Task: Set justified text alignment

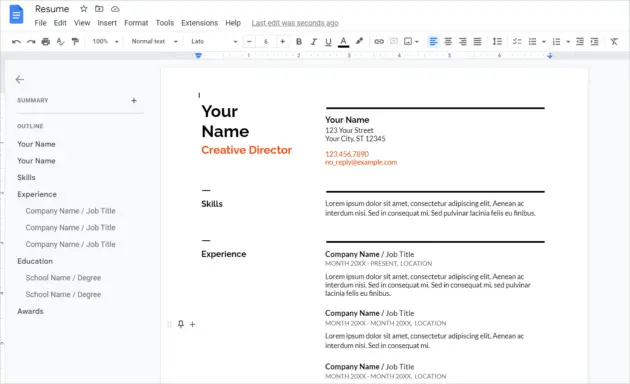Action: click(x=477, y=41)
